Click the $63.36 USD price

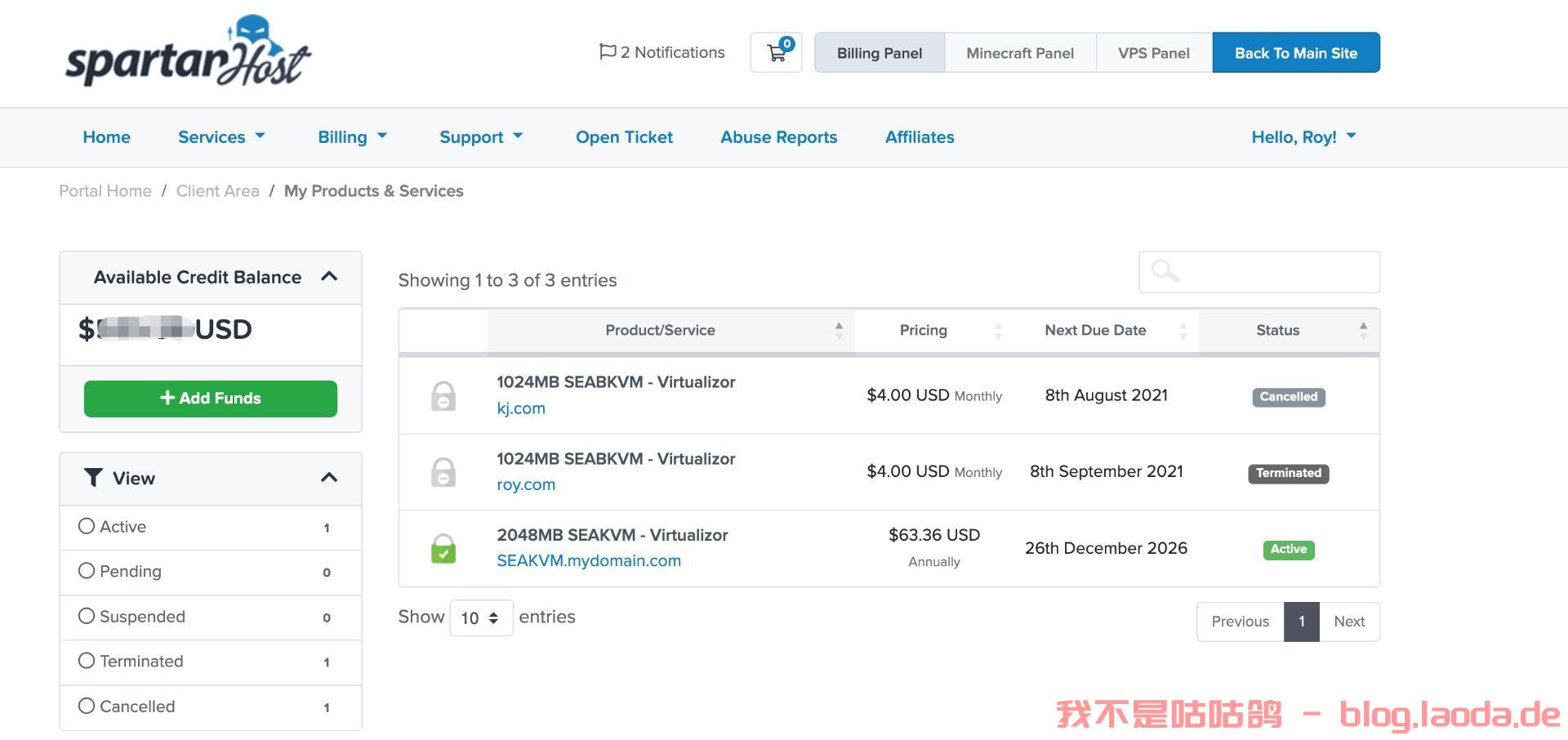[934, 535]
